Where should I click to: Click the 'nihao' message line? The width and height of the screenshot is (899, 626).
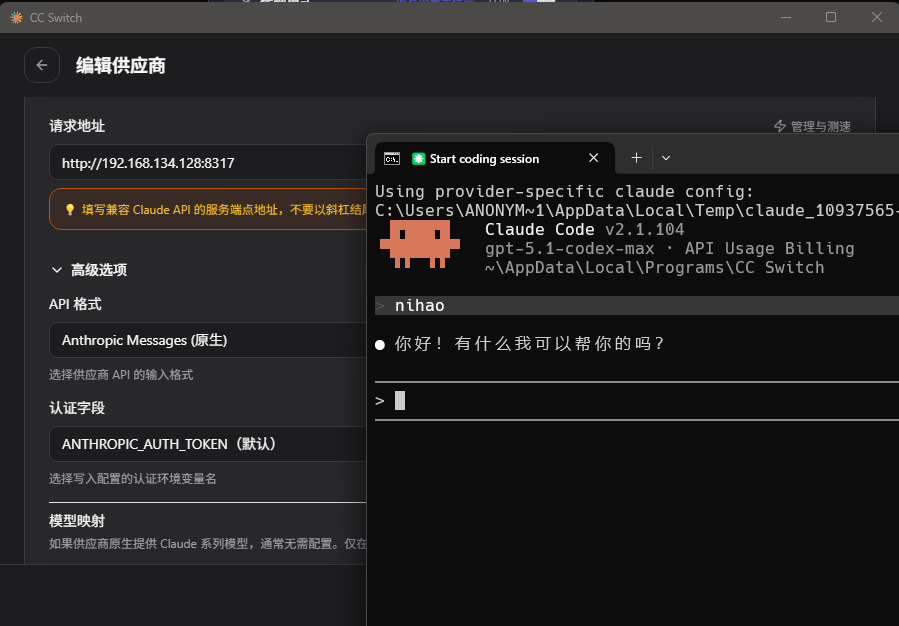click(636, 306)
